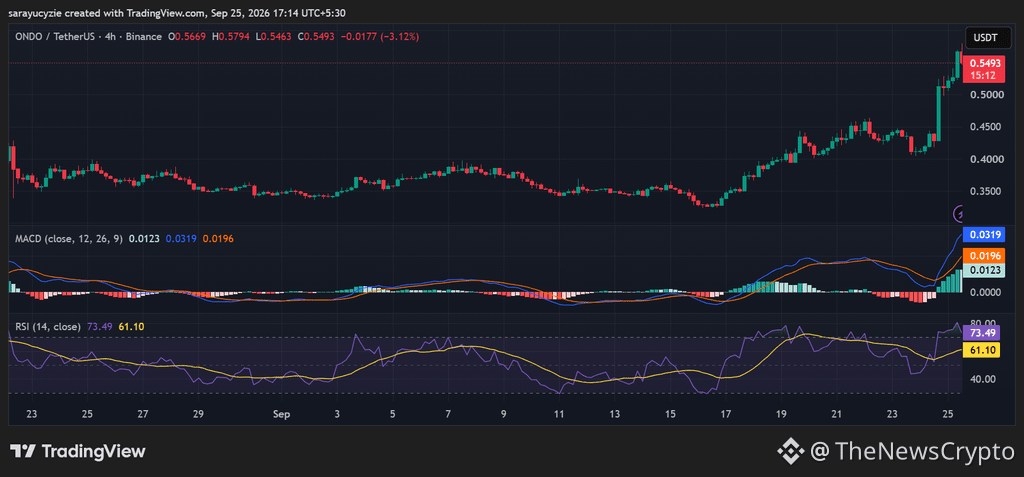This screenshot has width=1024, height=477.
Task: Click the orange signal value tag 0.0196
Action: click(982, 255)
